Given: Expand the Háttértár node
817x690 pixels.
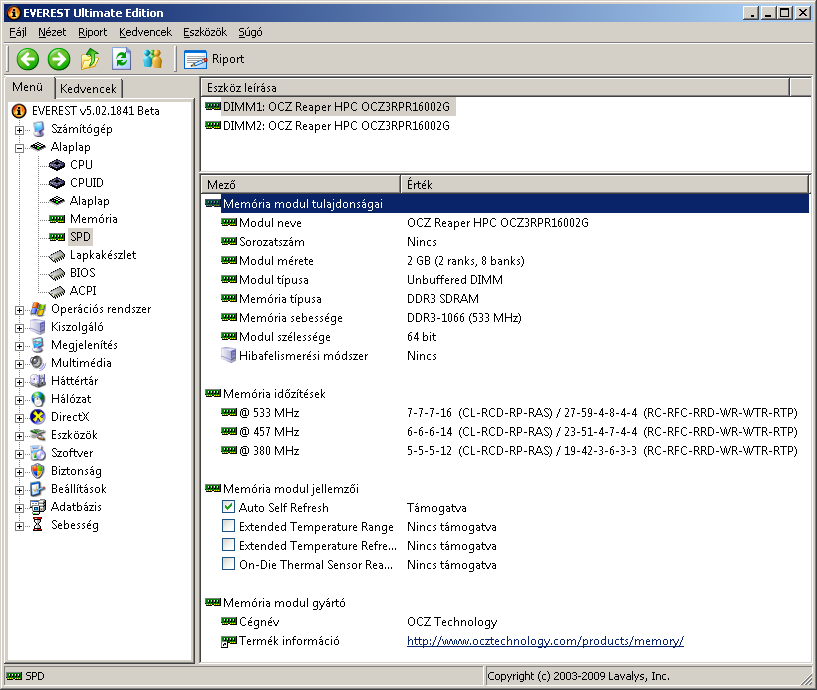Looking at the screenshot, I should click(x=19, y=383).
